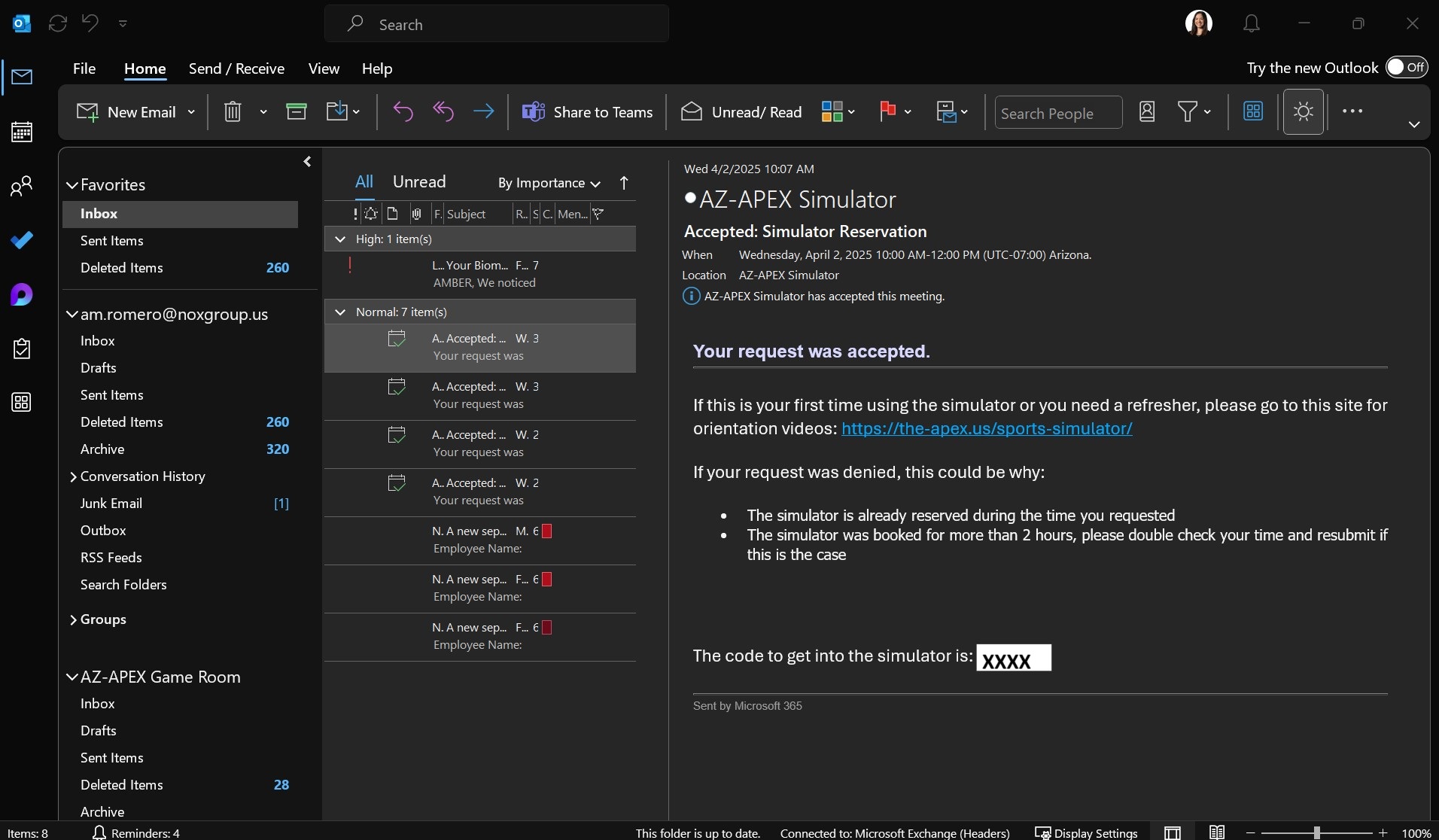Open the Categorize color dropdown
This screenshot has width=1439, height=840.
click(838, 111)
